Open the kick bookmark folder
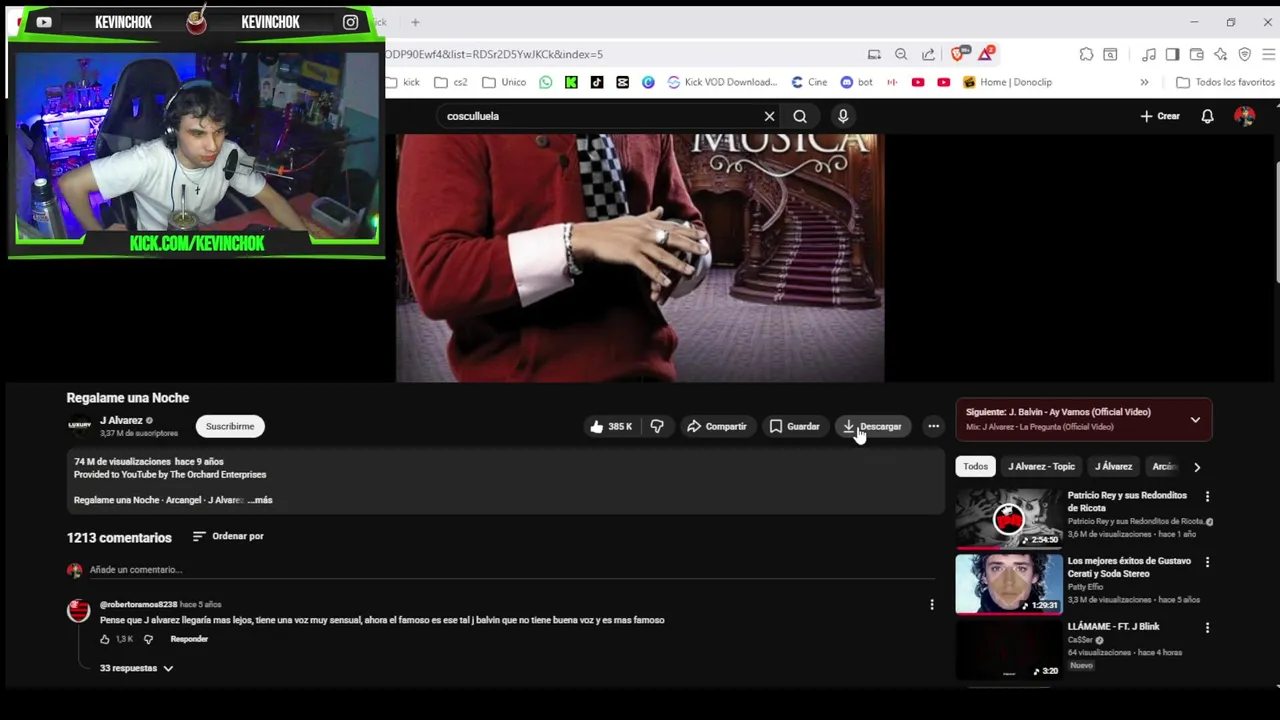Screen dimensions: 1280x720 pyautogui.click(x=403, y=82)
